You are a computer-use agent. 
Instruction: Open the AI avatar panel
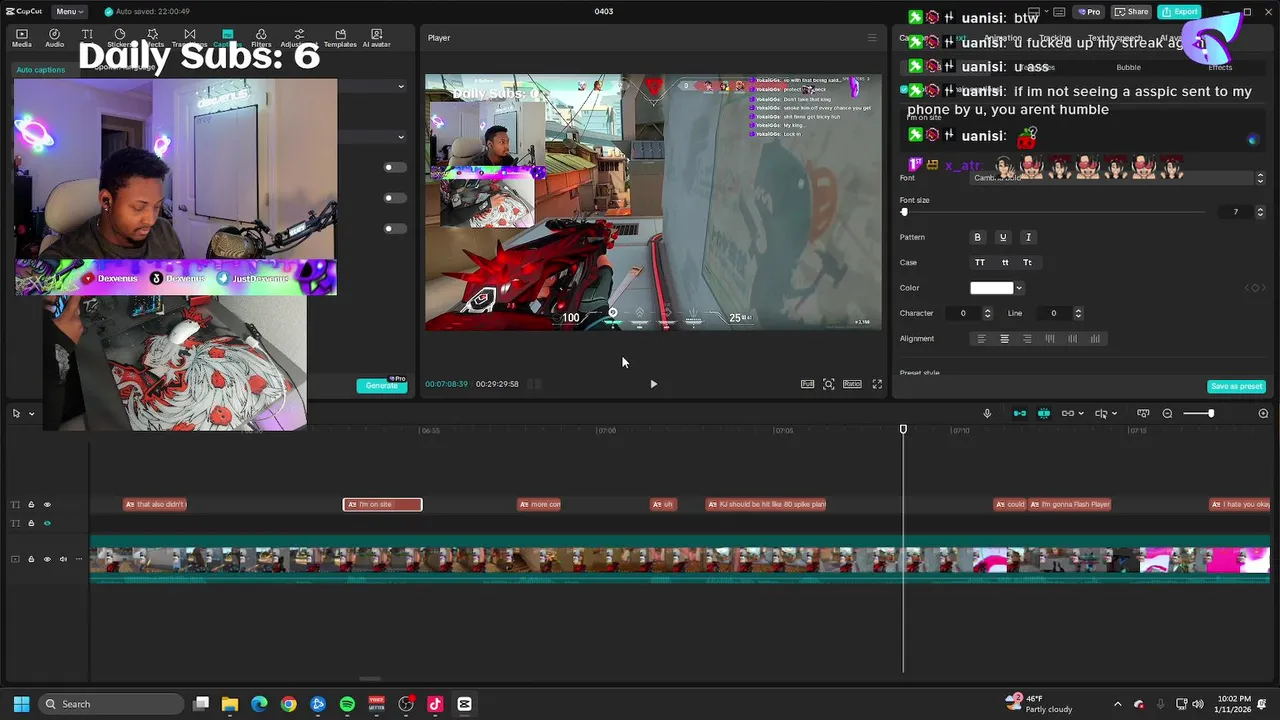tap(376, 38)
